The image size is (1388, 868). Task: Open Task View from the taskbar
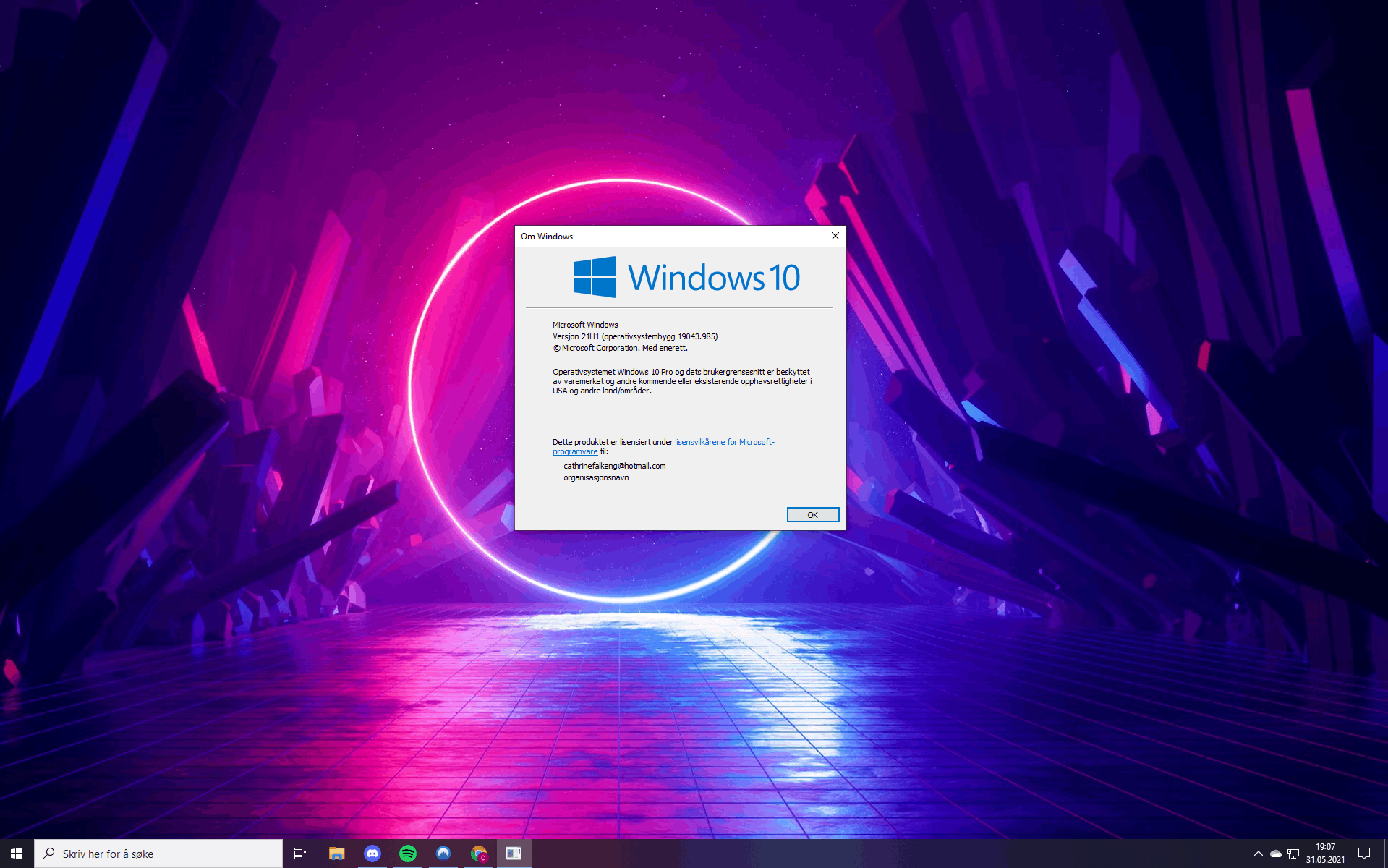point(300,854)
